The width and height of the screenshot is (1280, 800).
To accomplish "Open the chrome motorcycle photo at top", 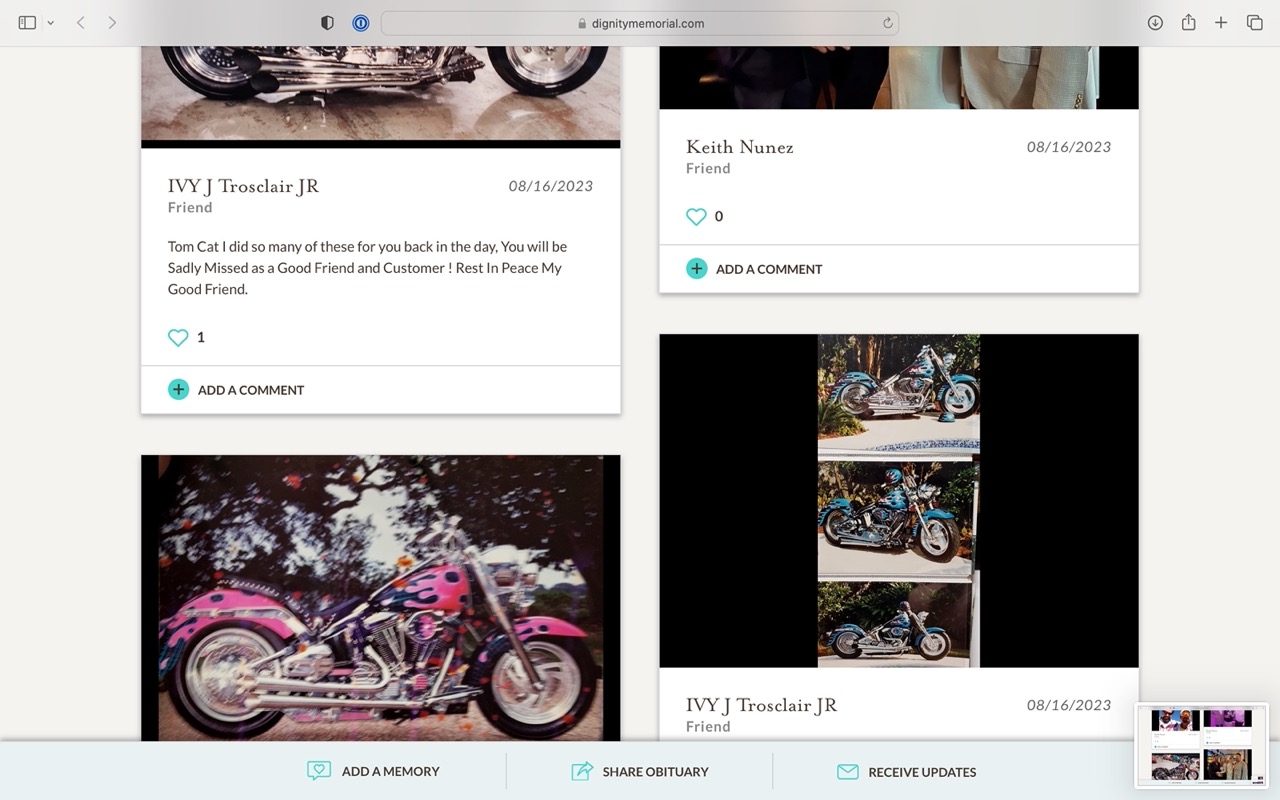I will (380, 96).
